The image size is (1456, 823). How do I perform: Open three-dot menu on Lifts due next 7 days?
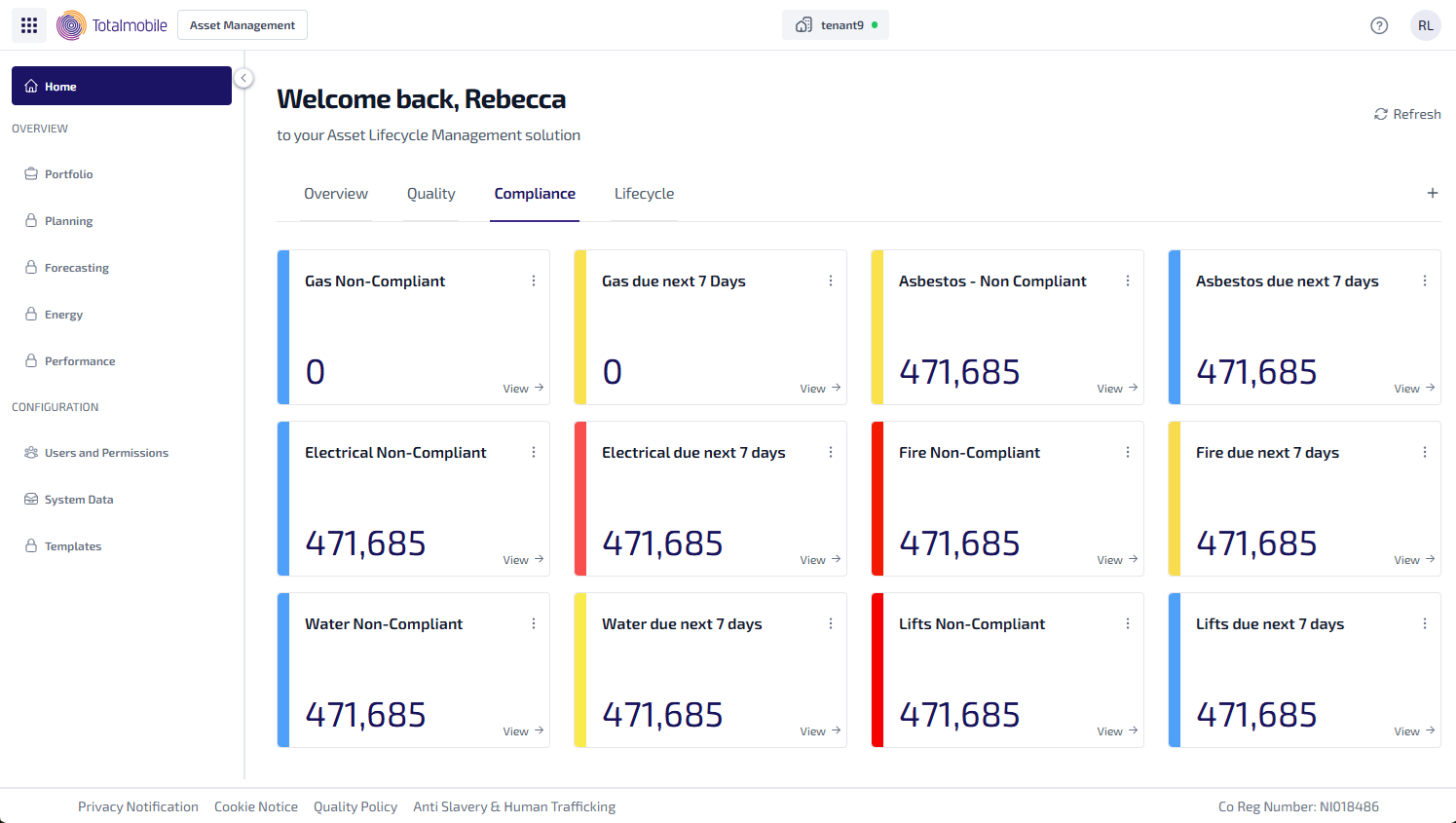click(x=1425, y=623)
